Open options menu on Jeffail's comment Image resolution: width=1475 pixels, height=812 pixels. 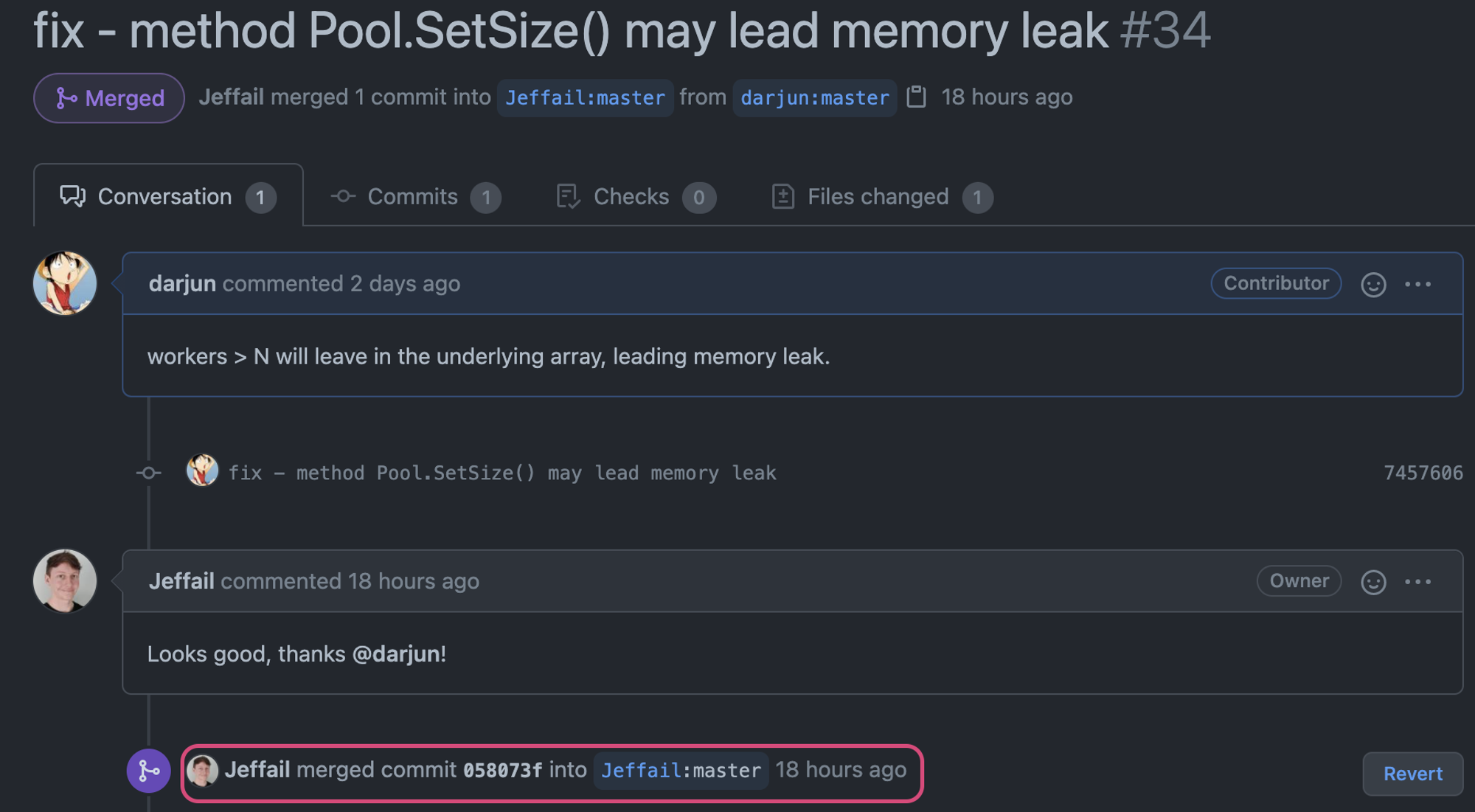[1417, 582]
